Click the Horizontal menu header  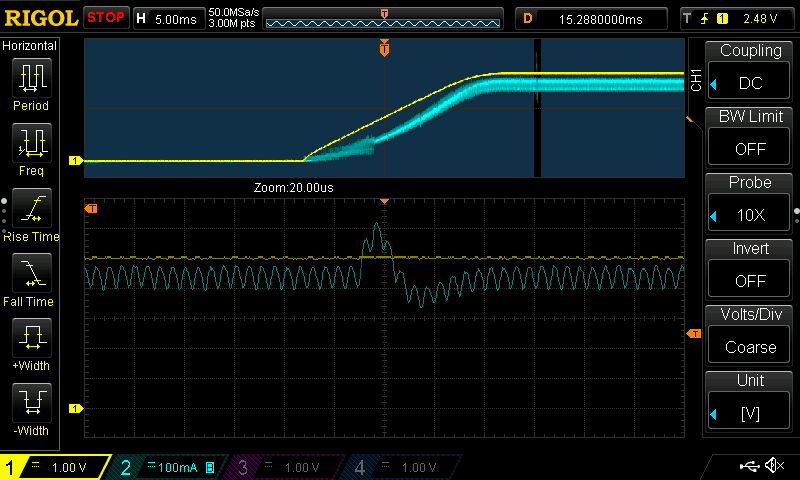[x=29, y=46]
